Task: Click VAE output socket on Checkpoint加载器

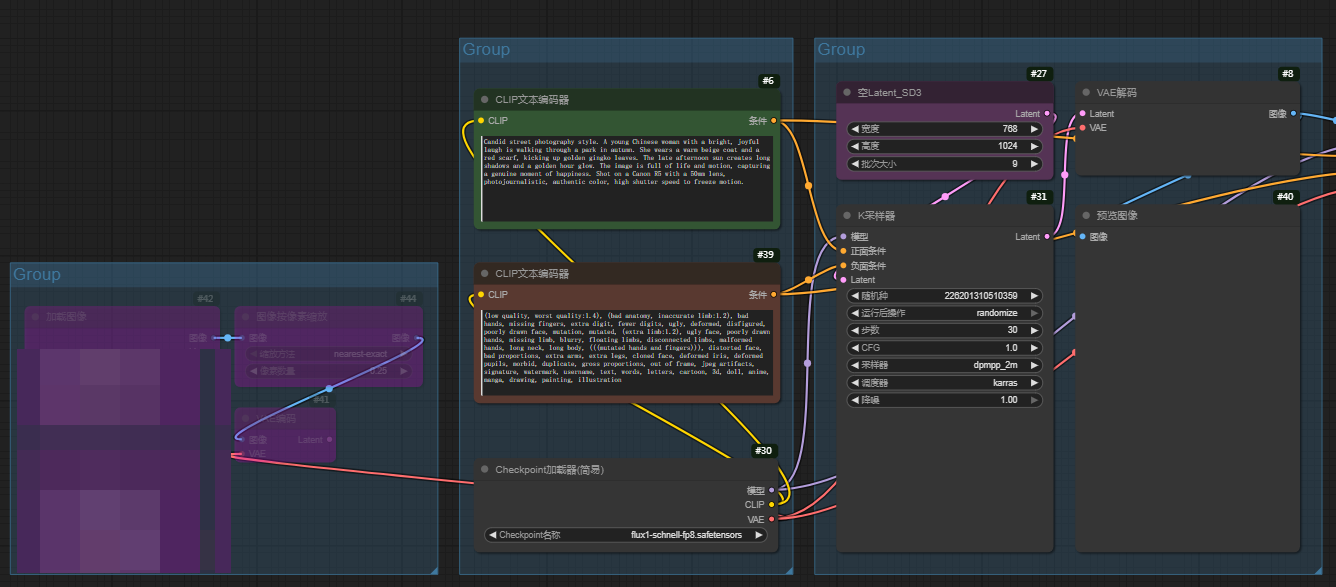Action: pos(771,519)
